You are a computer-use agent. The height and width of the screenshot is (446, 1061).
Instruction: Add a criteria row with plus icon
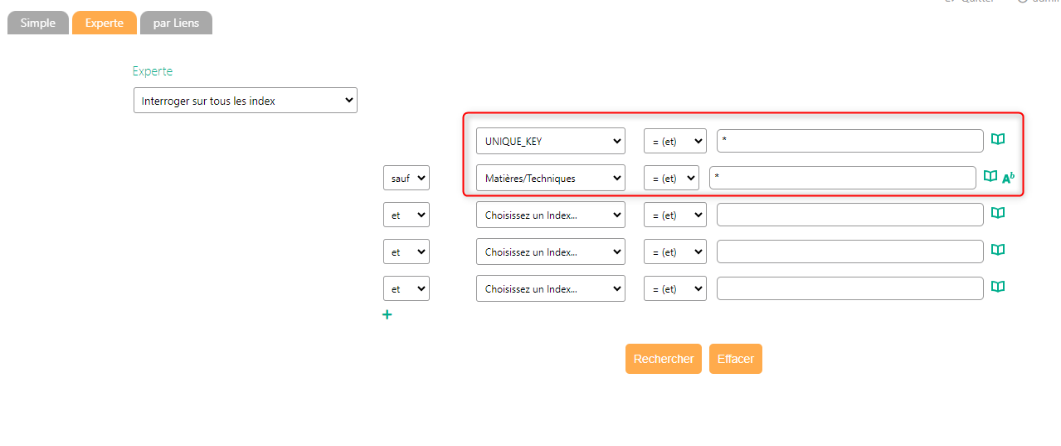coord(387,315)
